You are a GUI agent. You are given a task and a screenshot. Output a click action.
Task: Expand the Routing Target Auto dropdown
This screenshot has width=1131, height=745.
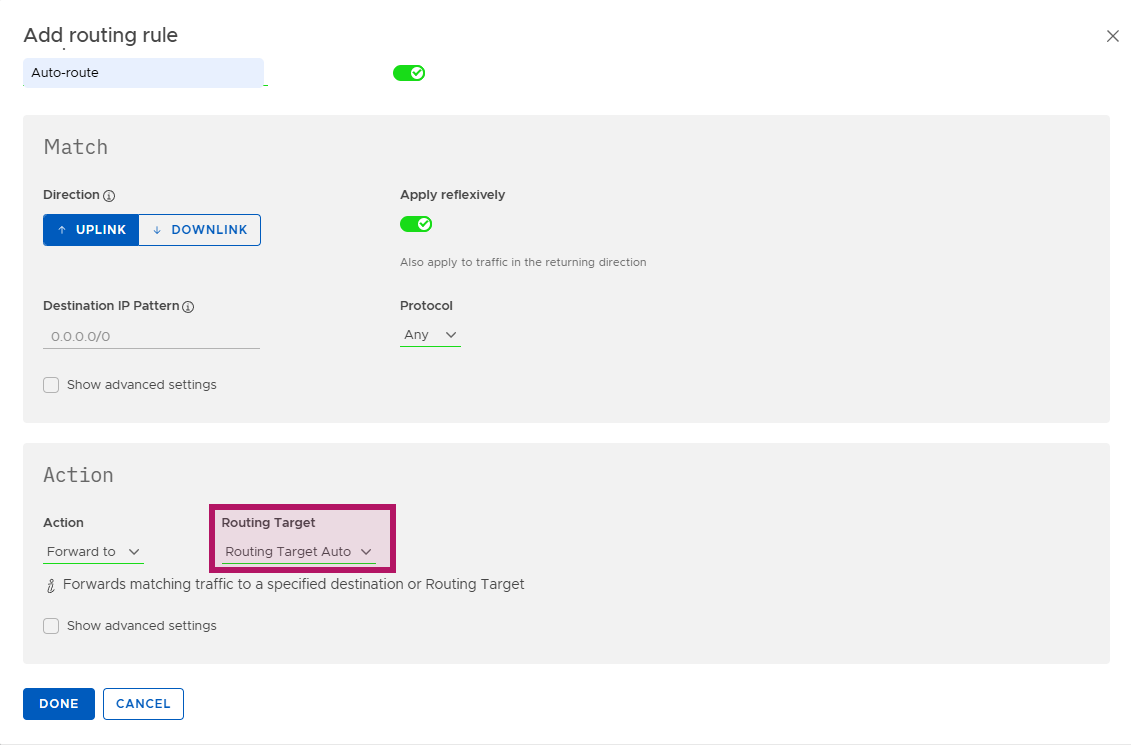tap(299, 552)
